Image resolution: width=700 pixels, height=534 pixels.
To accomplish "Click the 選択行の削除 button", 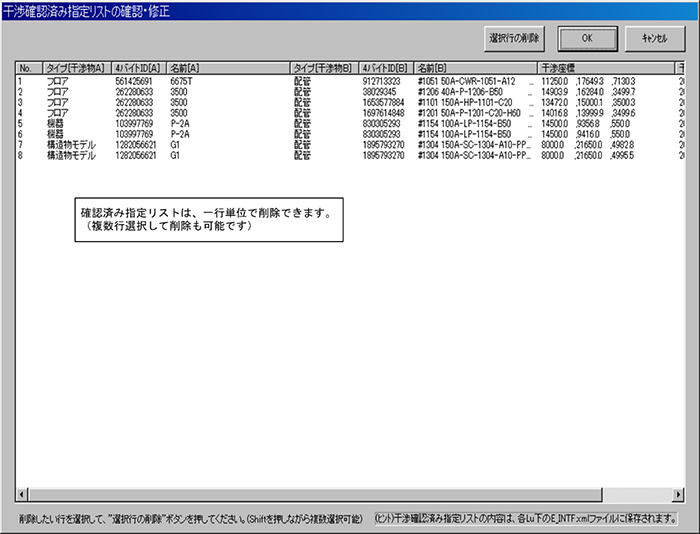I will pos(515,37).
